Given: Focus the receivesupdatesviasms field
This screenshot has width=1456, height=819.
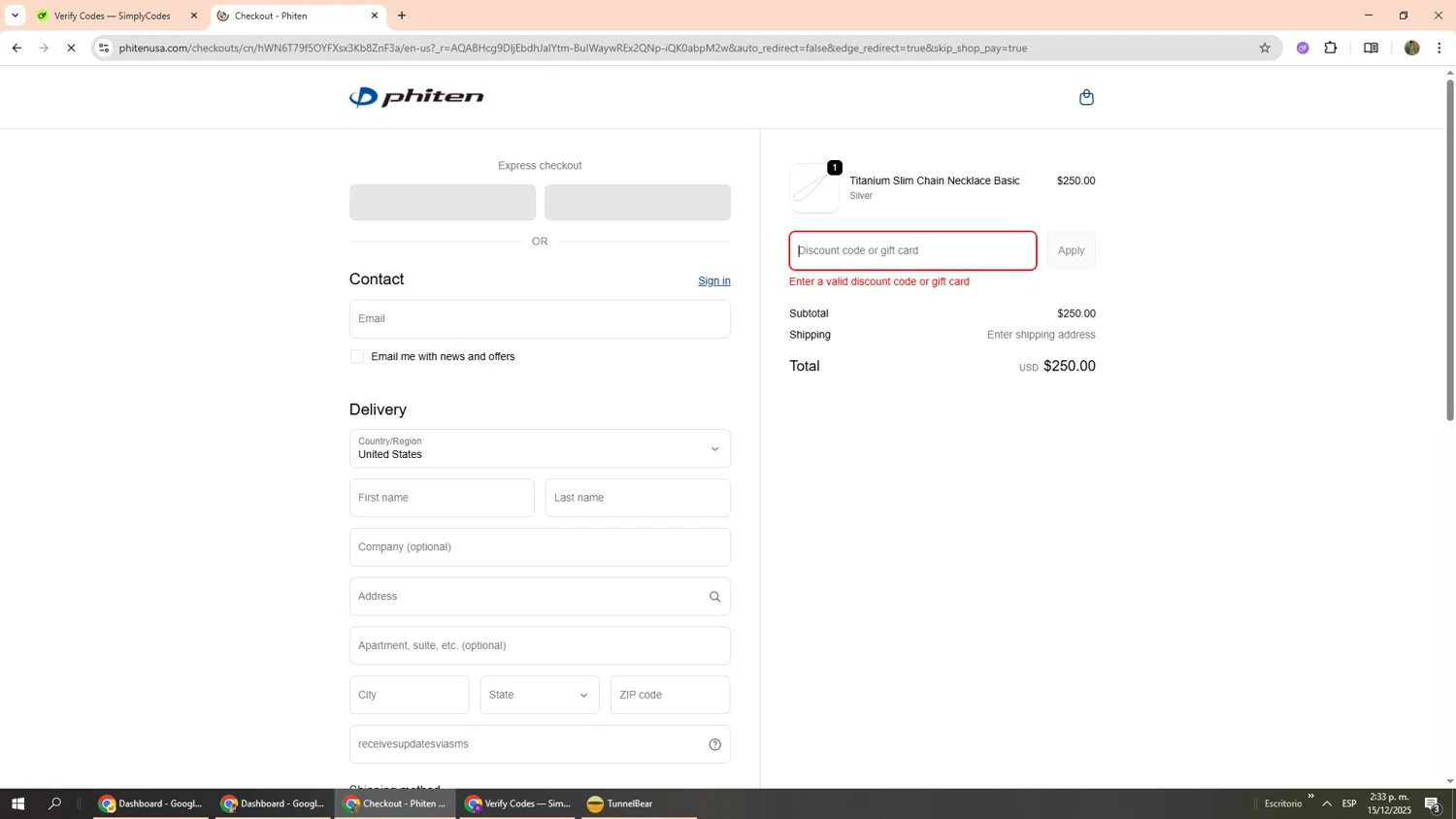Looking at the screenshot, I should [x=540, y=744].
